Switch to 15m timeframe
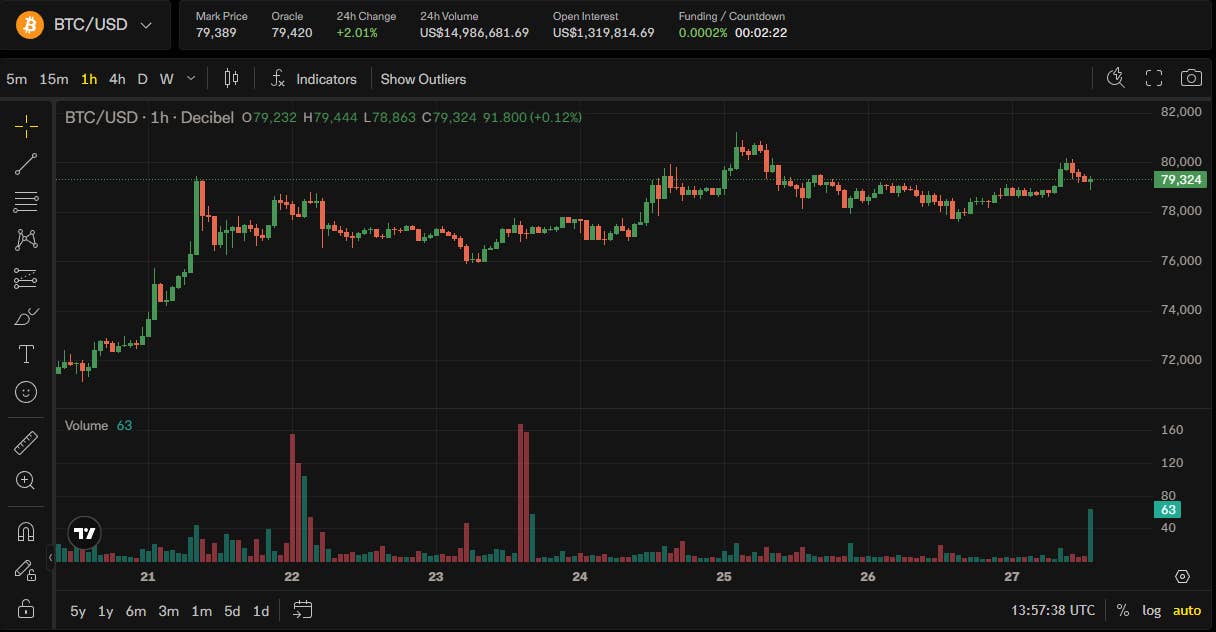1216x632 pixels. pos(54,79)
